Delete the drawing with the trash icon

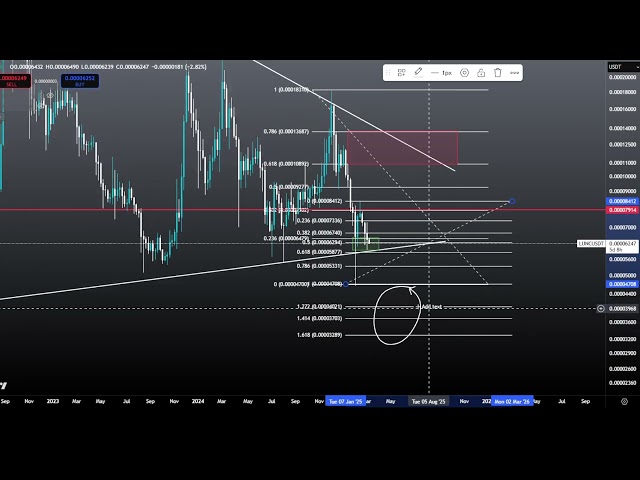click(497, 72)
